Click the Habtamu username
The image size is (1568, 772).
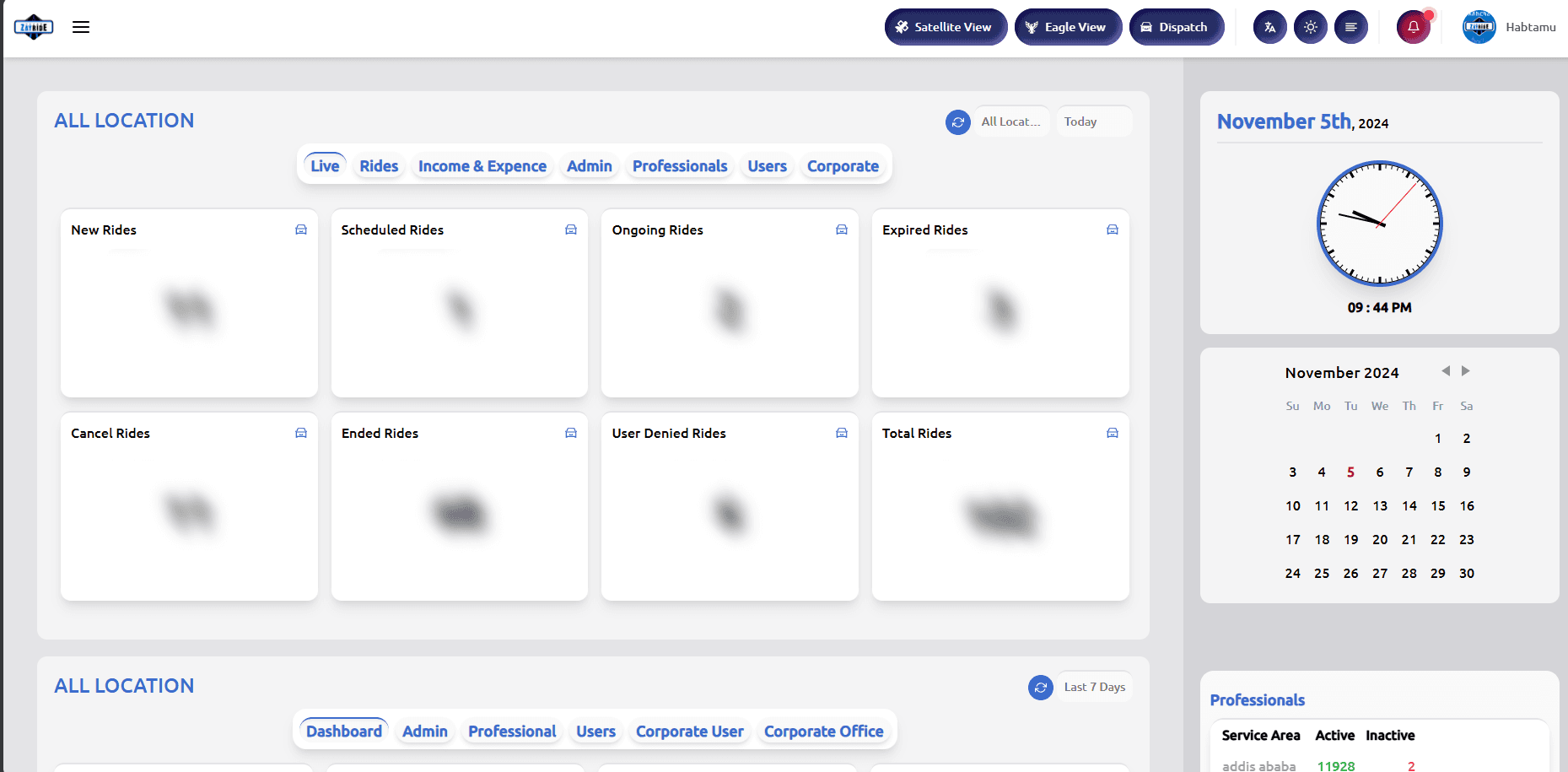(1531, 27)
